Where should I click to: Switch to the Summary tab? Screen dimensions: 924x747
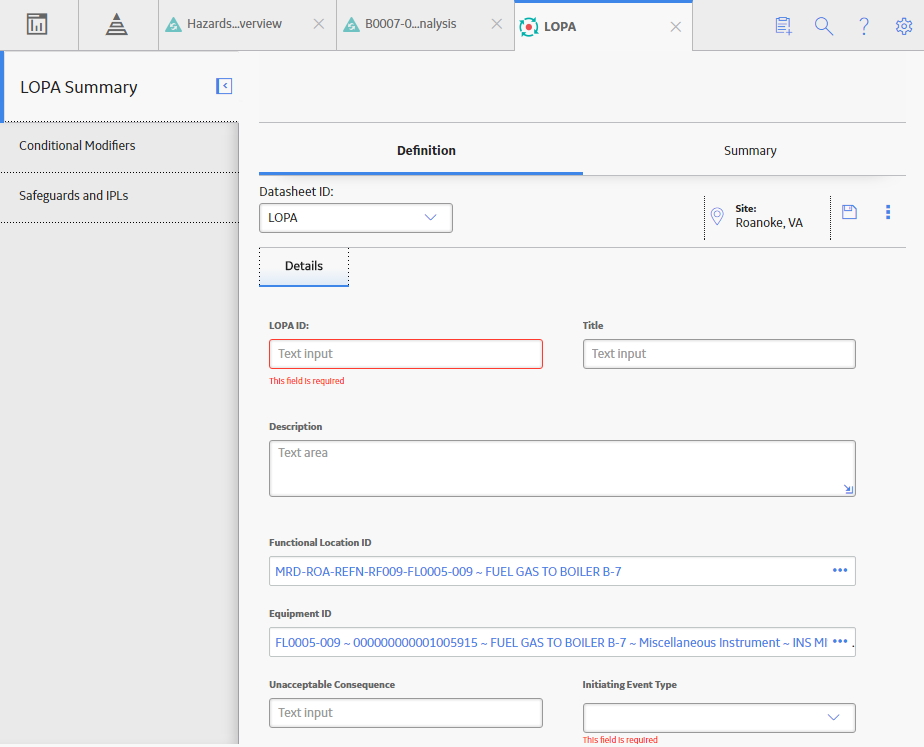pyautogui.click(x=750, y=151)
